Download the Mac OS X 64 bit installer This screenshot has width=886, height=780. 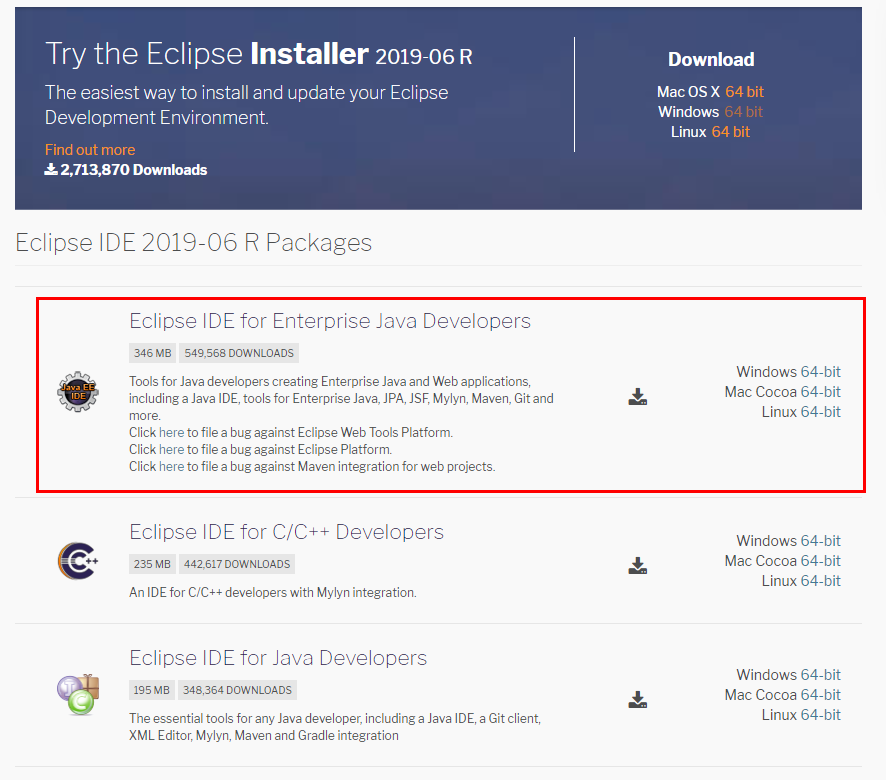tap(744, 92)
